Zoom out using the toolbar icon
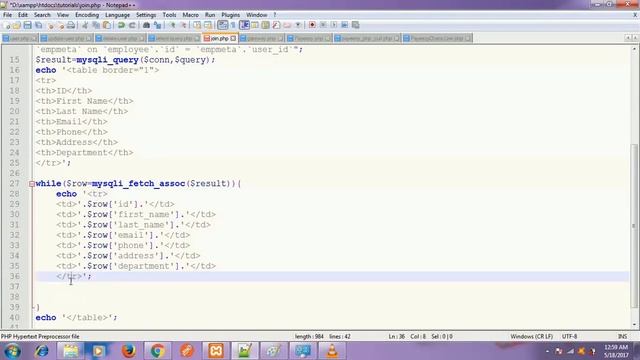This screenshot has height=360, width=640. point(183,25)
